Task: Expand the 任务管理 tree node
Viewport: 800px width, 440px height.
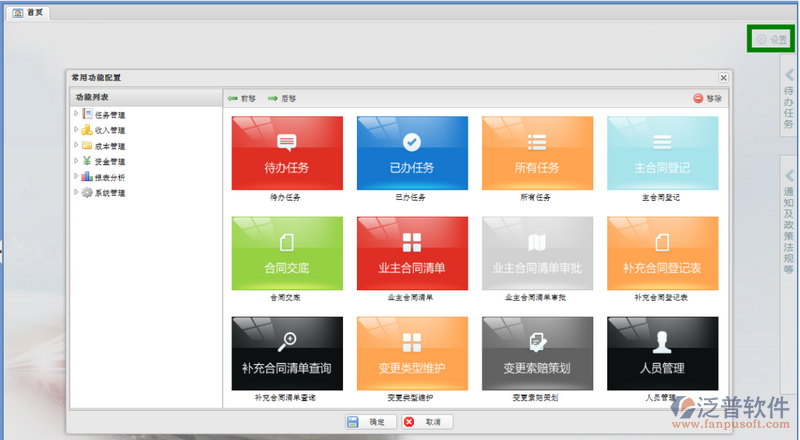Action: 76,114
